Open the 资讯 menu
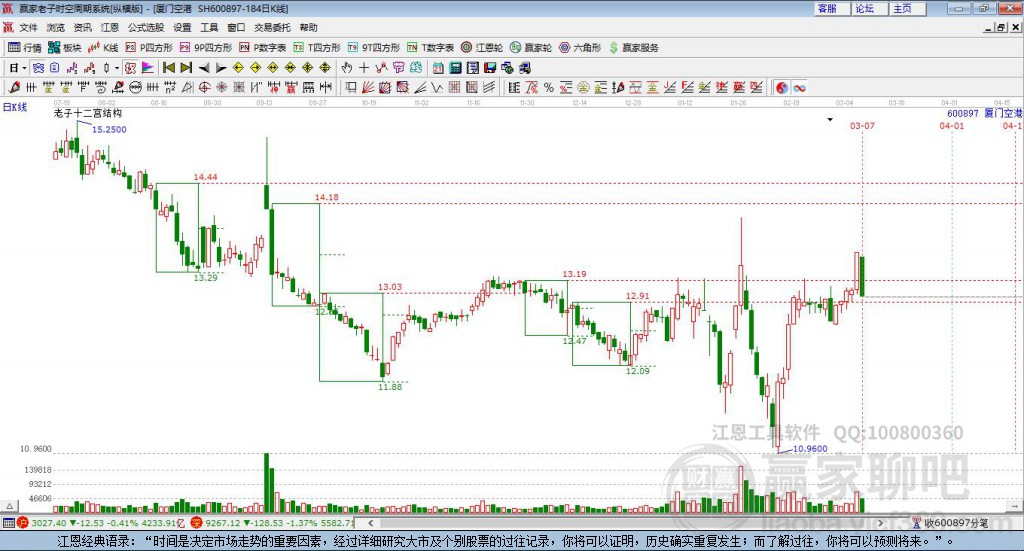Image resolution: width=1024 pixels, height=551 pixels. [x=82, y=27]
